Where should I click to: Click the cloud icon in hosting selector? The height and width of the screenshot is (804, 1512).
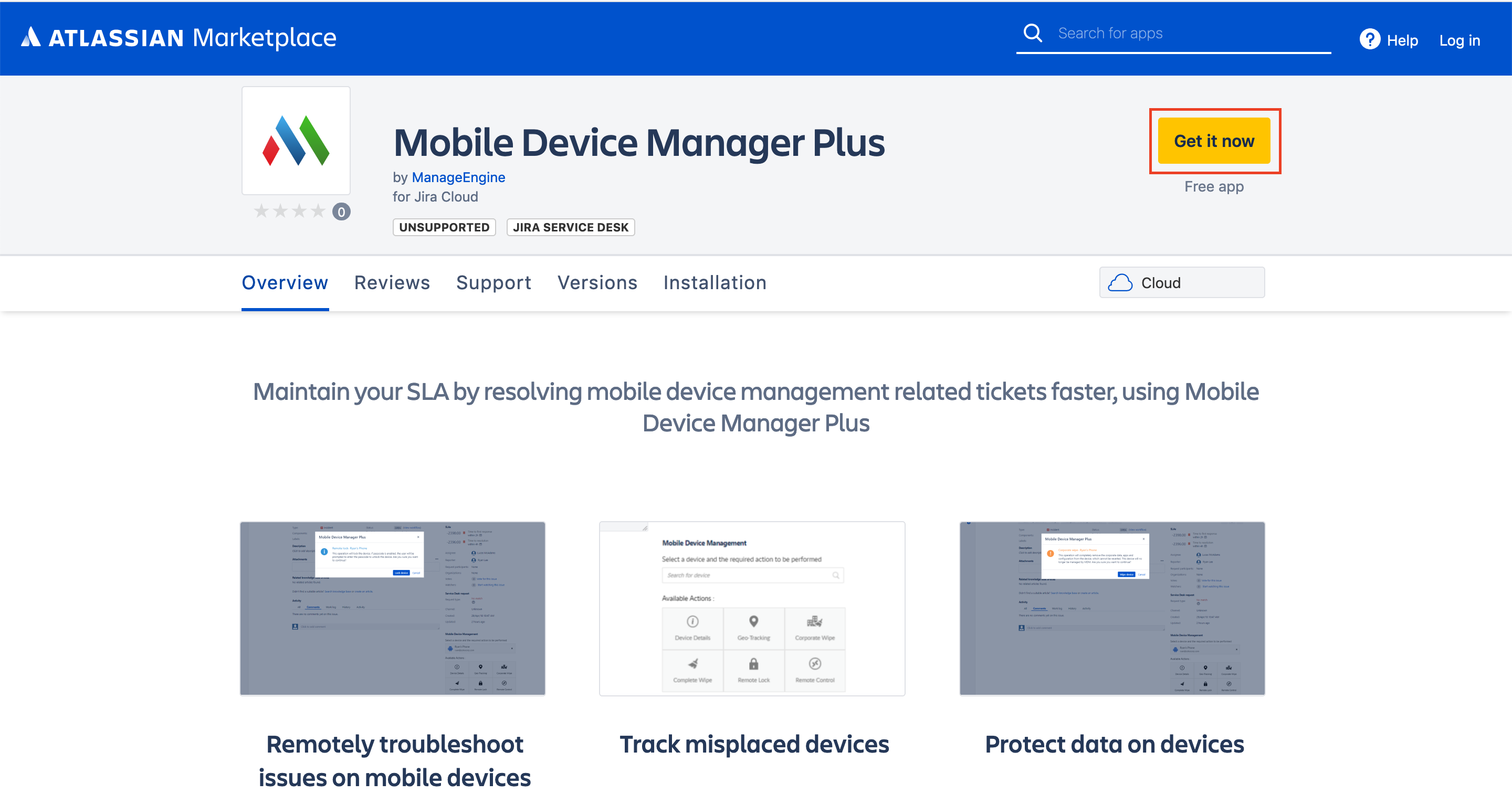click(x=1119, y=283)
